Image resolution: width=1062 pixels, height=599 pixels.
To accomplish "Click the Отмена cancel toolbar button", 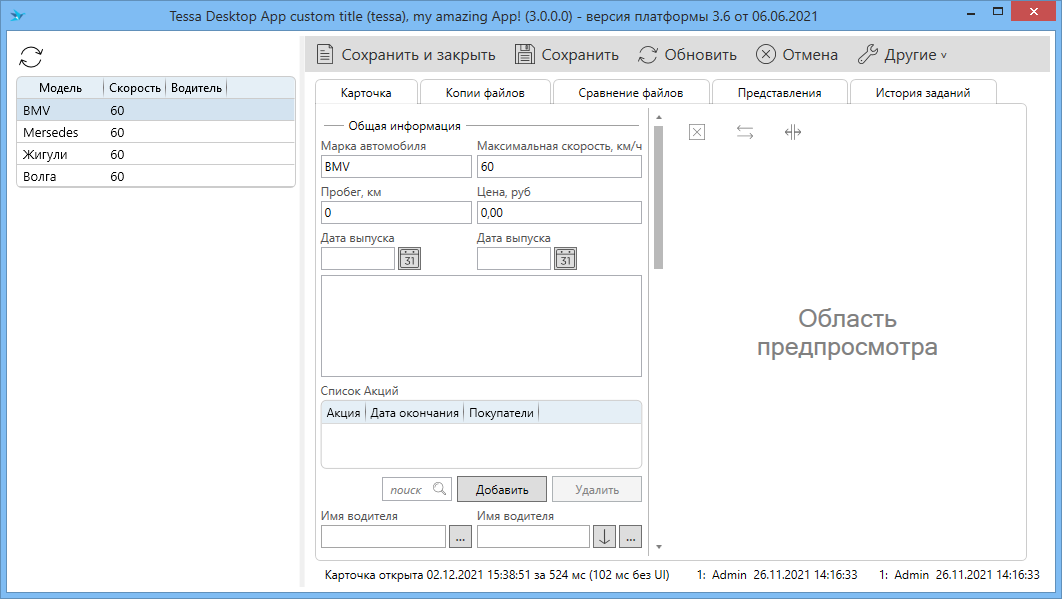I will pos(796,55).
